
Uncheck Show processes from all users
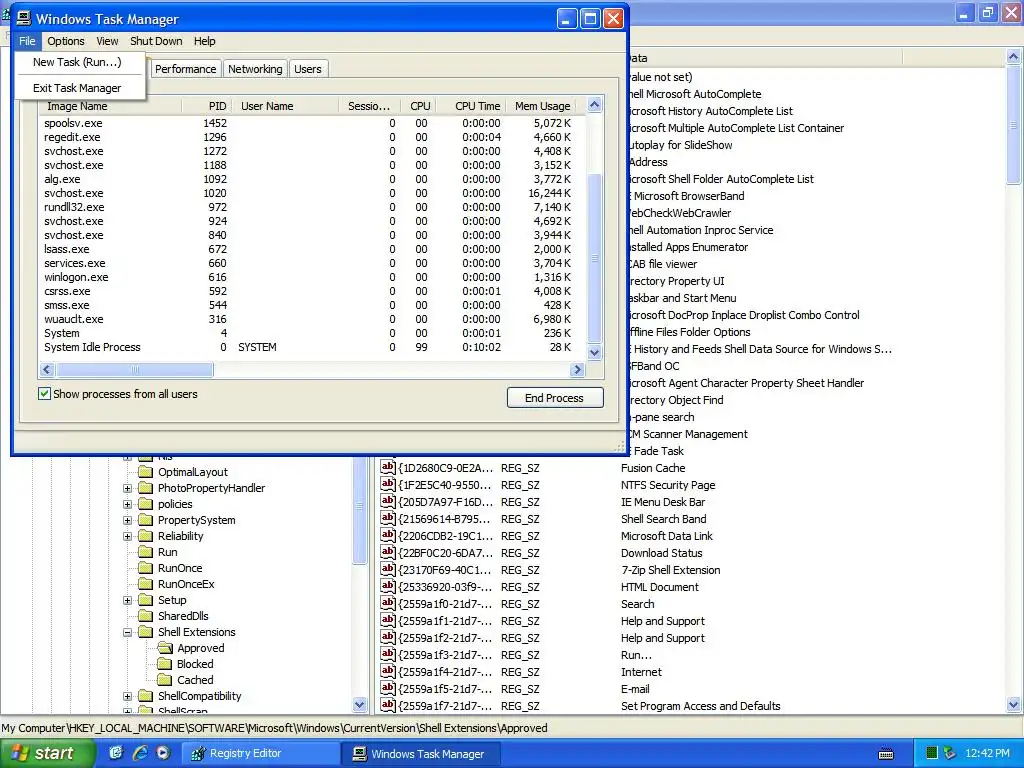point(44,394)
